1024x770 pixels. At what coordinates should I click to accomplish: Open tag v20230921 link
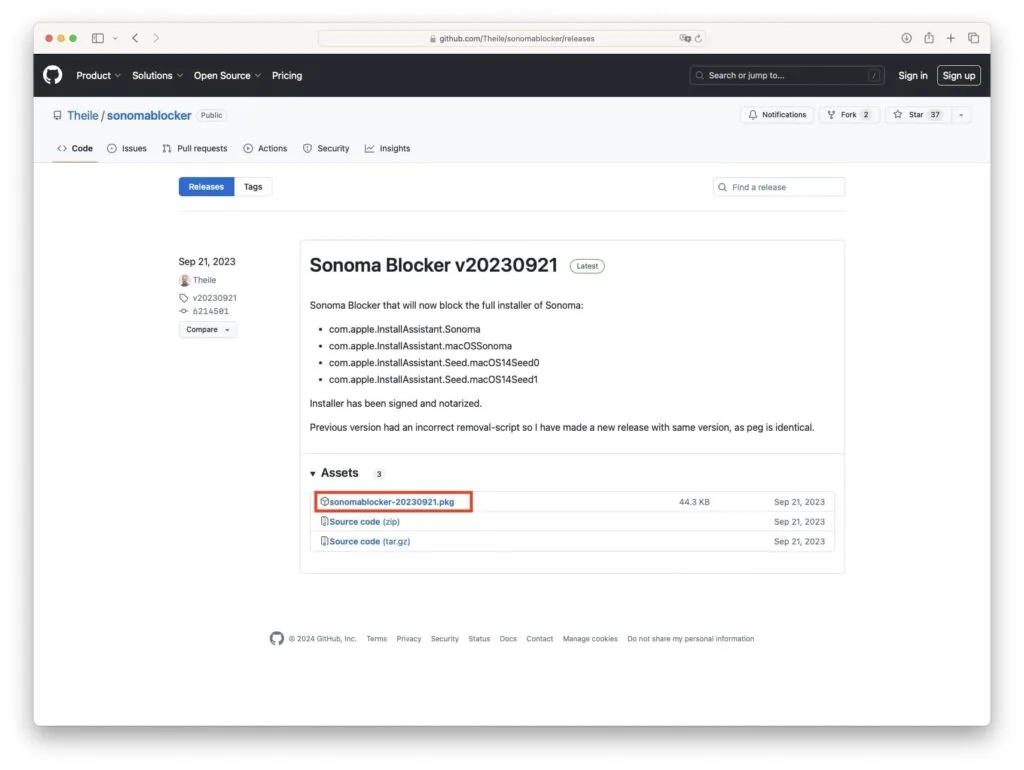(x=214, y=298)
